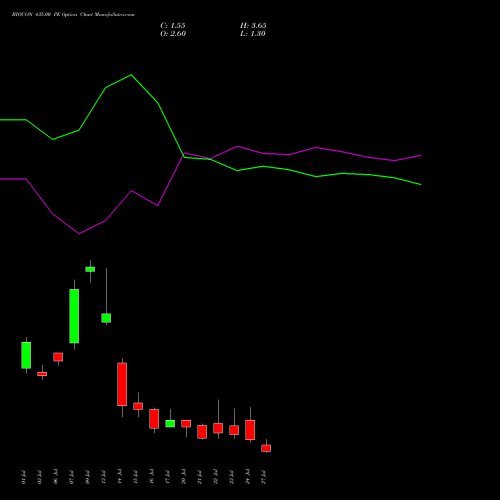Select the last red candlestick on 27 Jul
The image size is (500, 500).
pyautogui.click(x=266, y=448)
